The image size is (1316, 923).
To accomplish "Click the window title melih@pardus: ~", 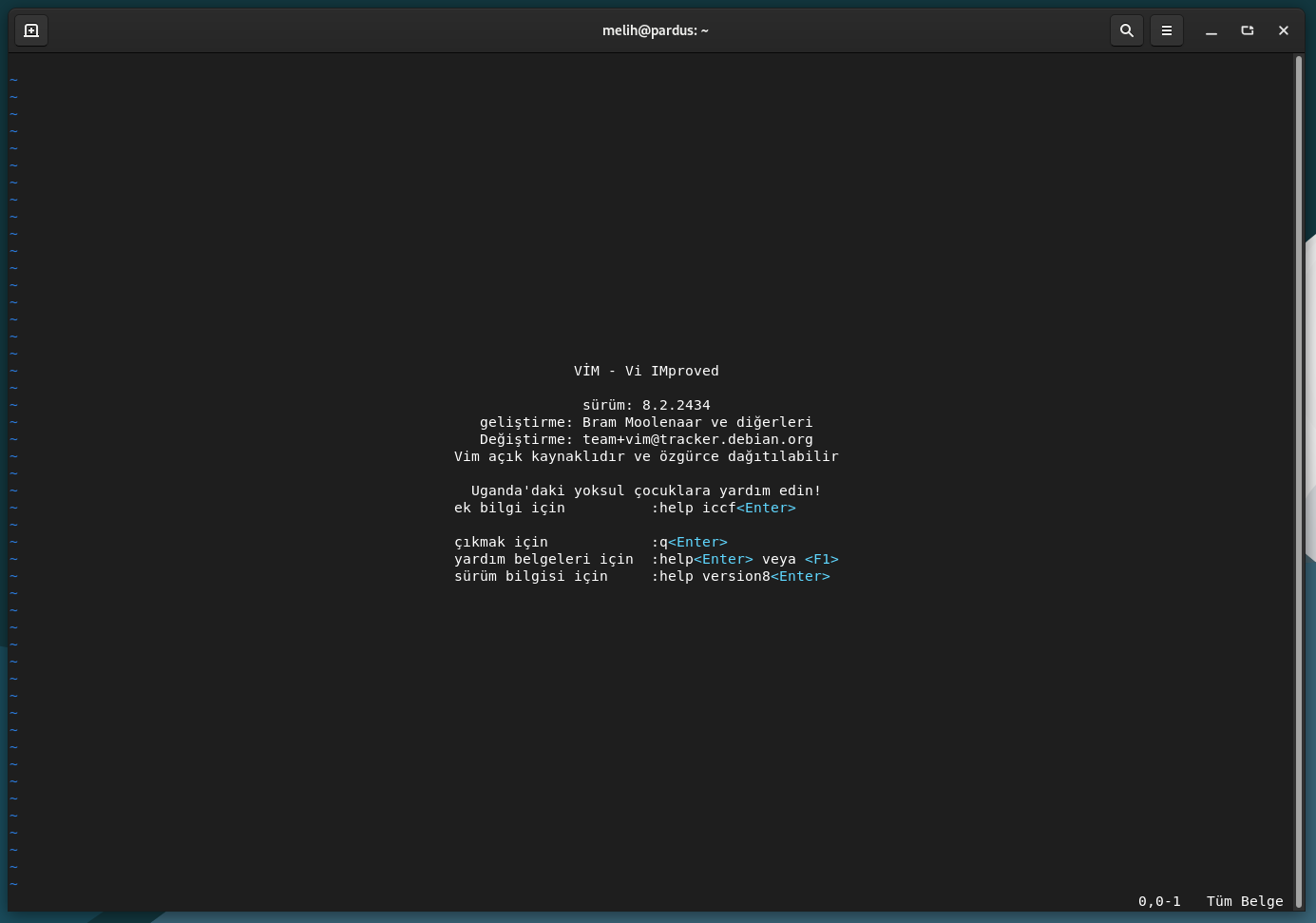I will pos(656,30).
